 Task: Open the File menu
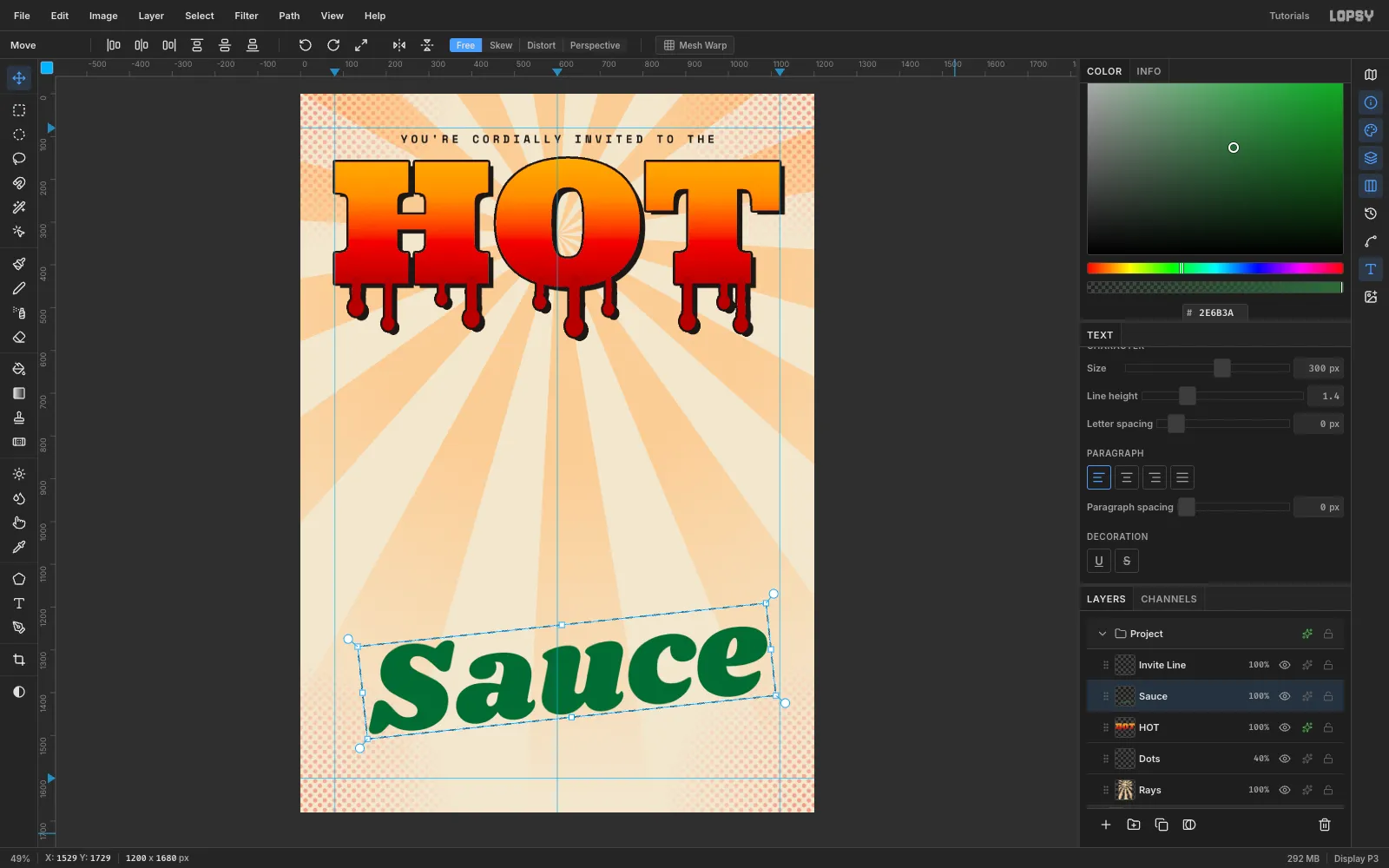(22, 16)
